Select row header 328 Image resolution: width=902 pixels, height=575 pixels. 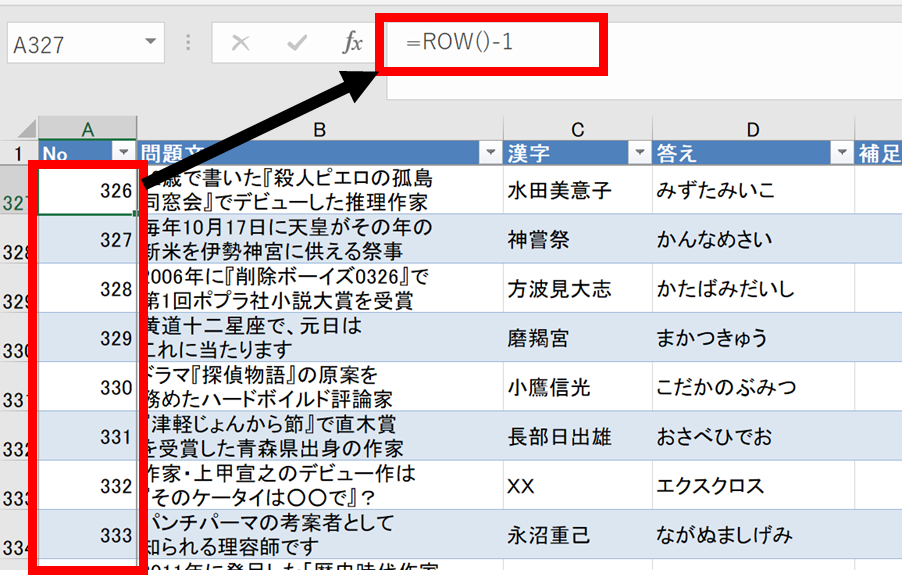pos(15,239)
